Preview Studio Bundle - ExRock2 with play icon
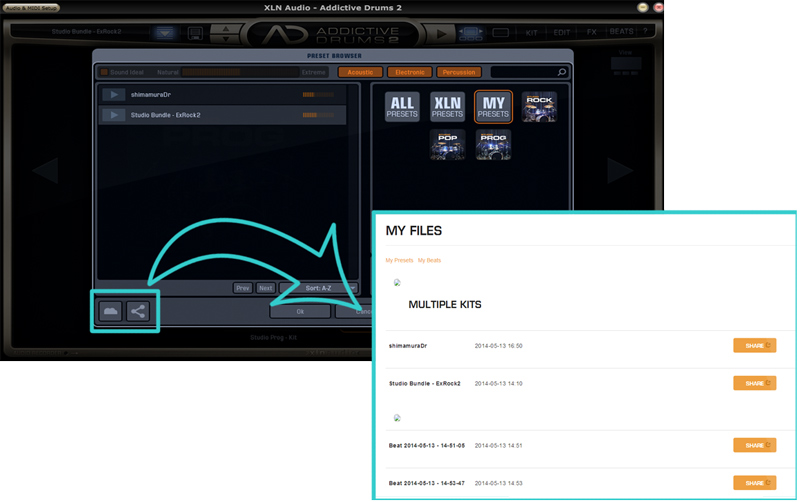The height and width of the screenshot is (502, 800). click(x=113, y=115)
